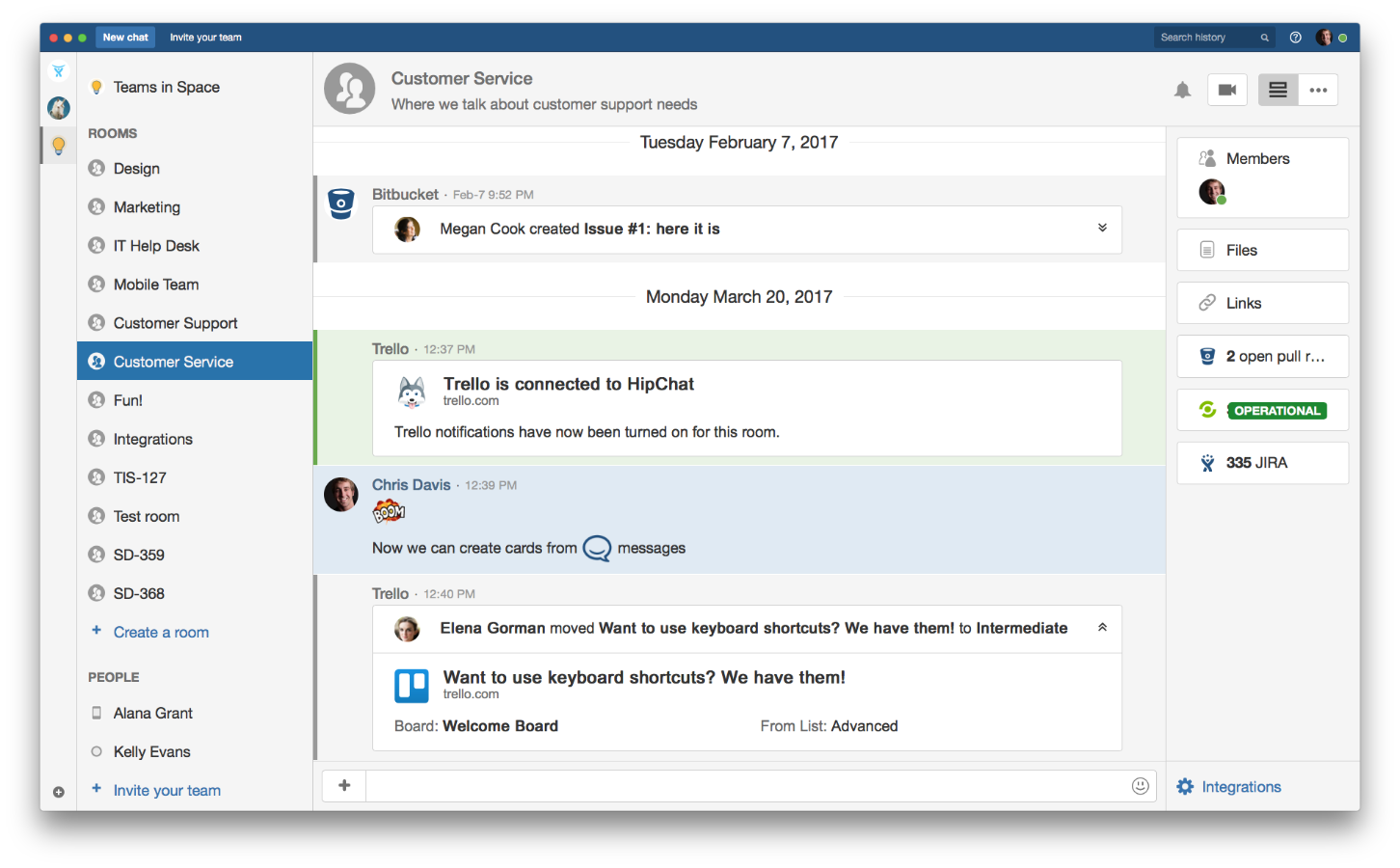Collapse the Trello card moved notification

[x=1102, y=628]
